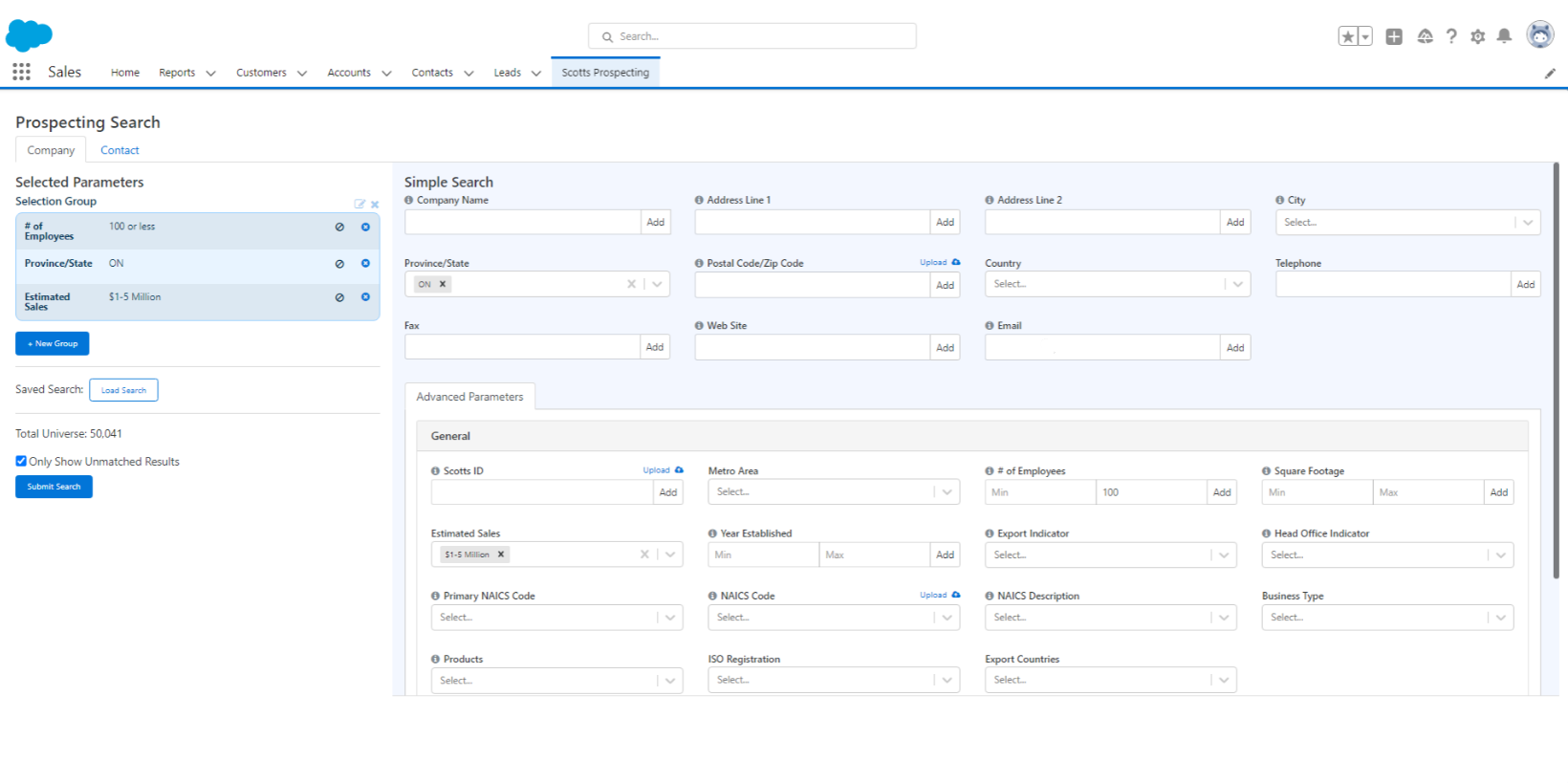Expand the Customers menu chevron
The image size is (1568, 783).
click(301, 74)
